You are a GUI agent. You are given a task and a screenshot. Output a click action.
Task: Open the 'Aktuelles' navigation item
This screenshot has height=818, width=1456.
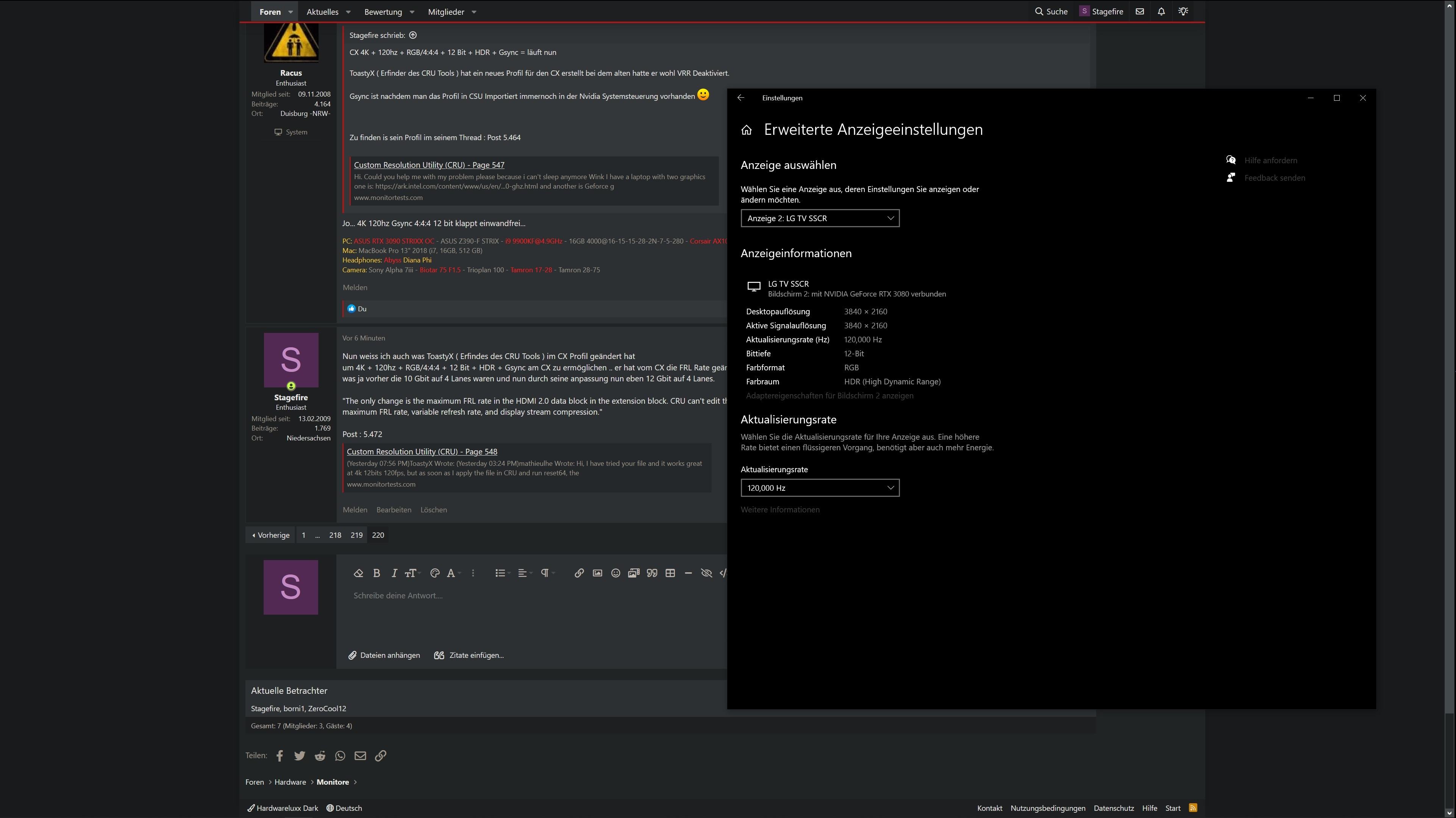pyautogui.click(x=322, y=12)
